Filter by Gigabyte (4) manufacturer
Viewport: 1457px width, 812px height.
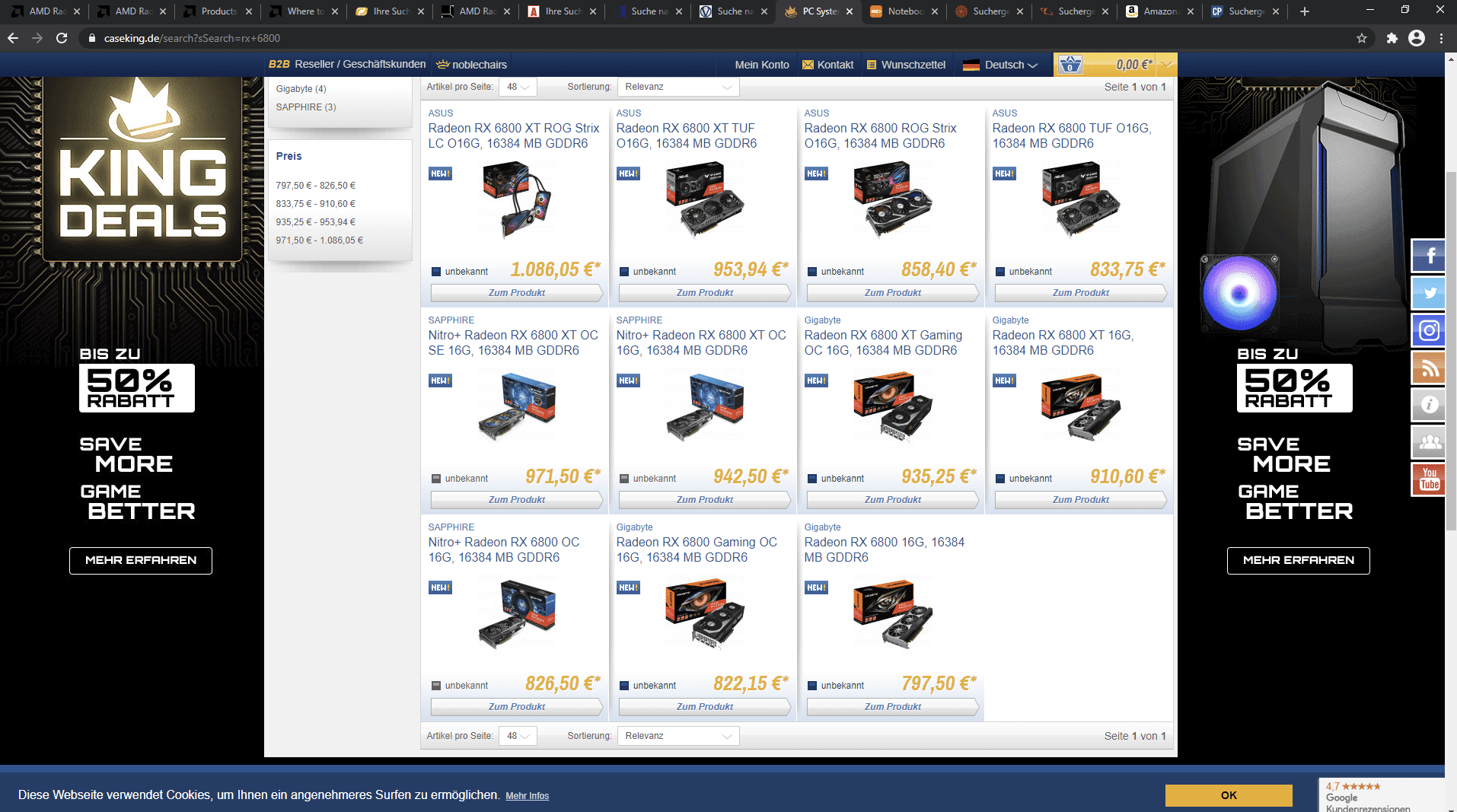(301, 89)
